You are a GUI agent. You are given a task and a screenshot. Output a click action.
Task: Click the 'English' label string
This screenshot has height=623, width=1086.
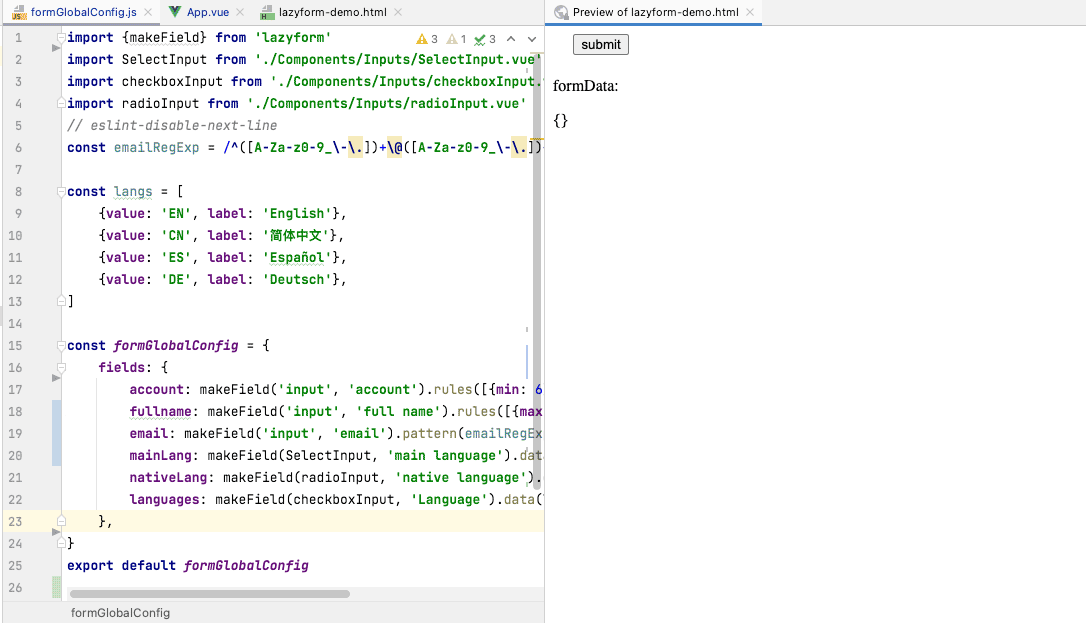click(296, 213)
